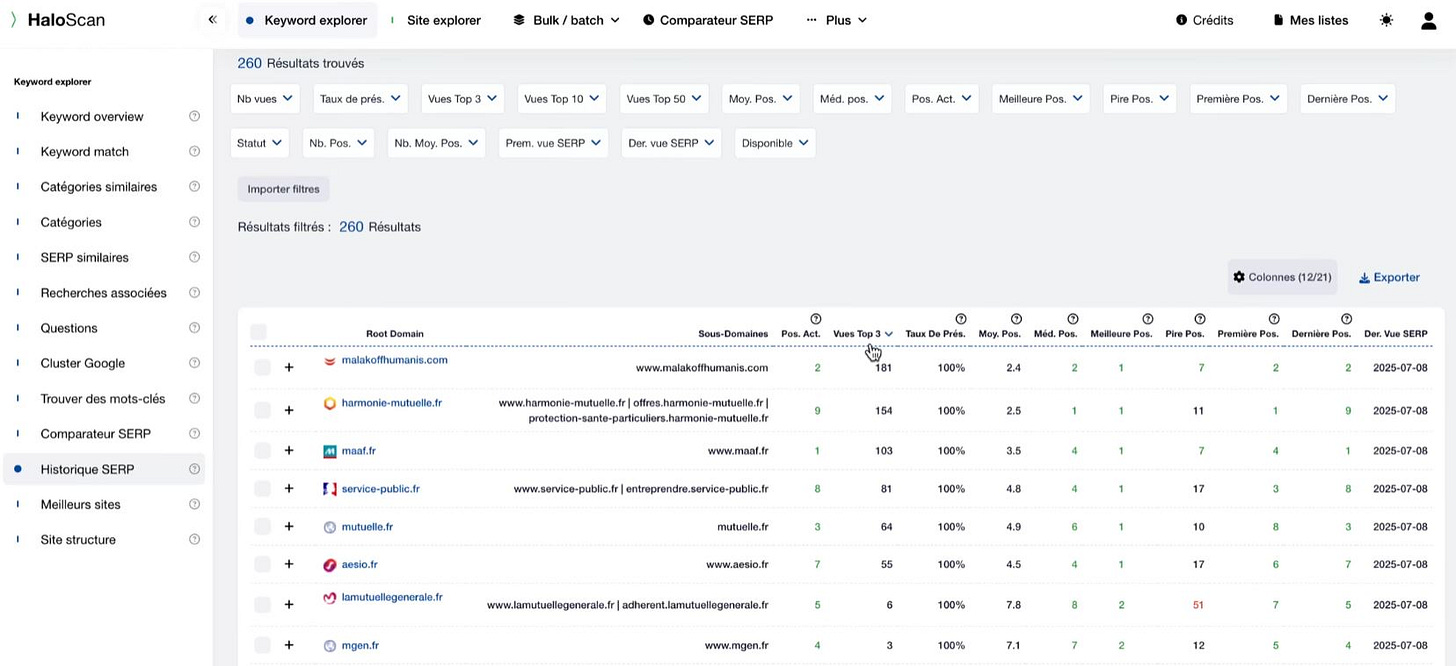The image size is (1456, 666).
Task: Expand the malakoffhumanis.com row with plus
Action: [289, 368]
